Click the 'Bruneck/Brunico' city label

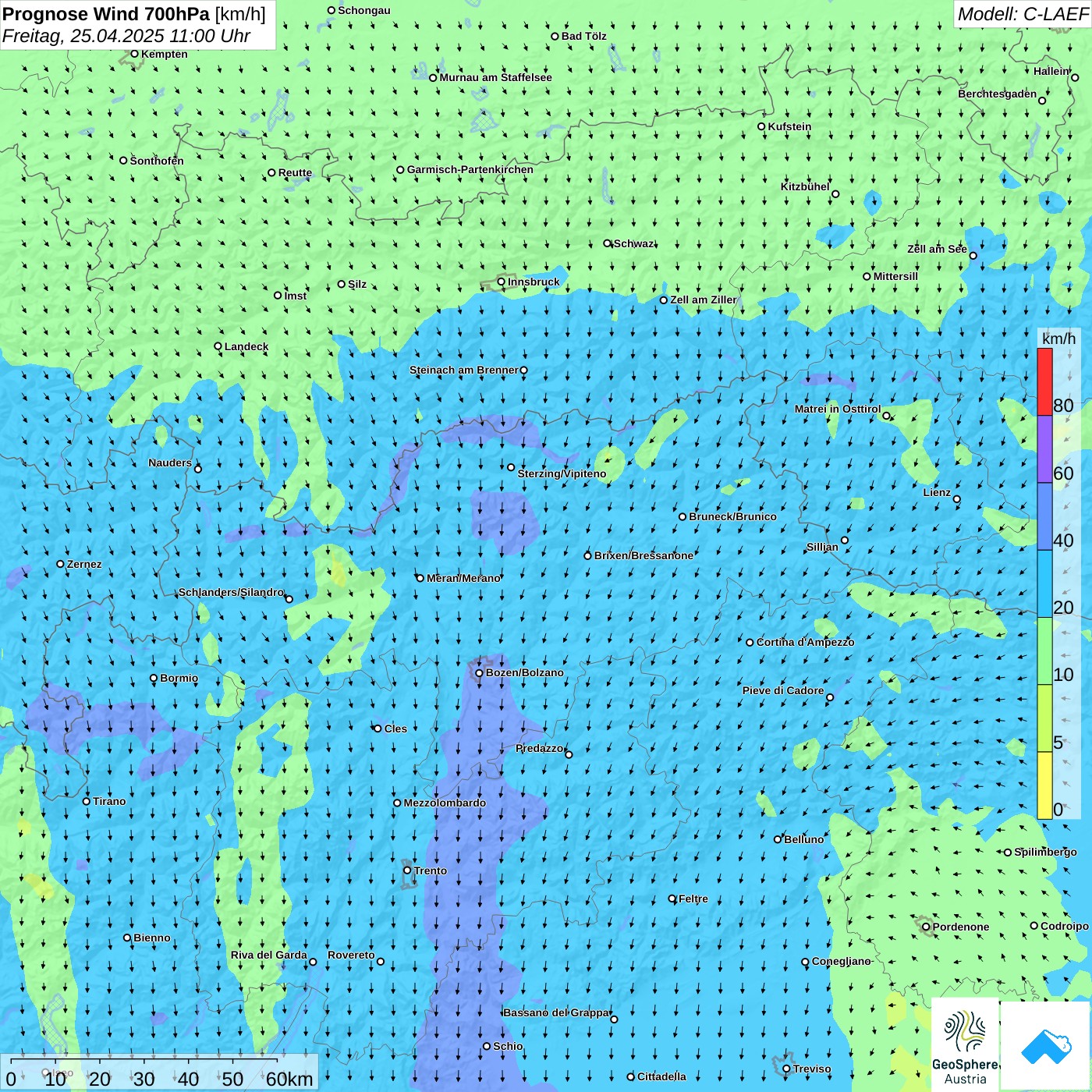click(732, 516)
